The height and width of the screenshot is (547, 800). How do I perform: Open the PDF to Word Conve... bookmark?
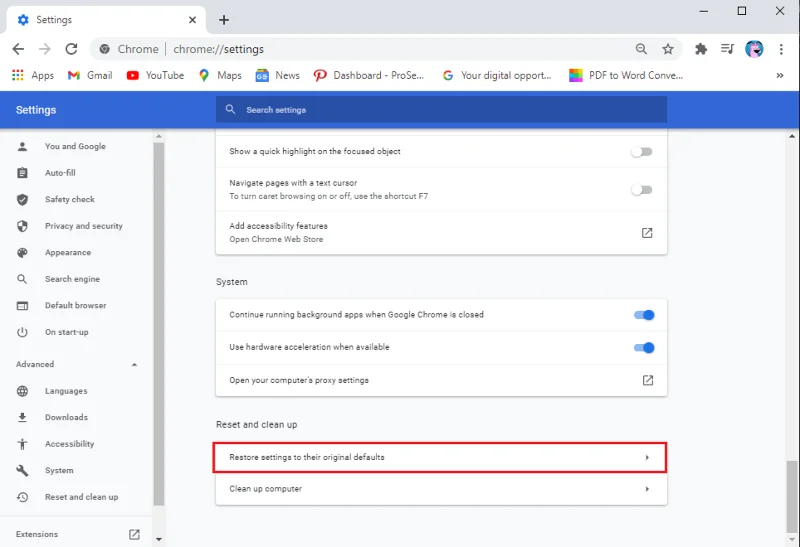pos(626,76)
